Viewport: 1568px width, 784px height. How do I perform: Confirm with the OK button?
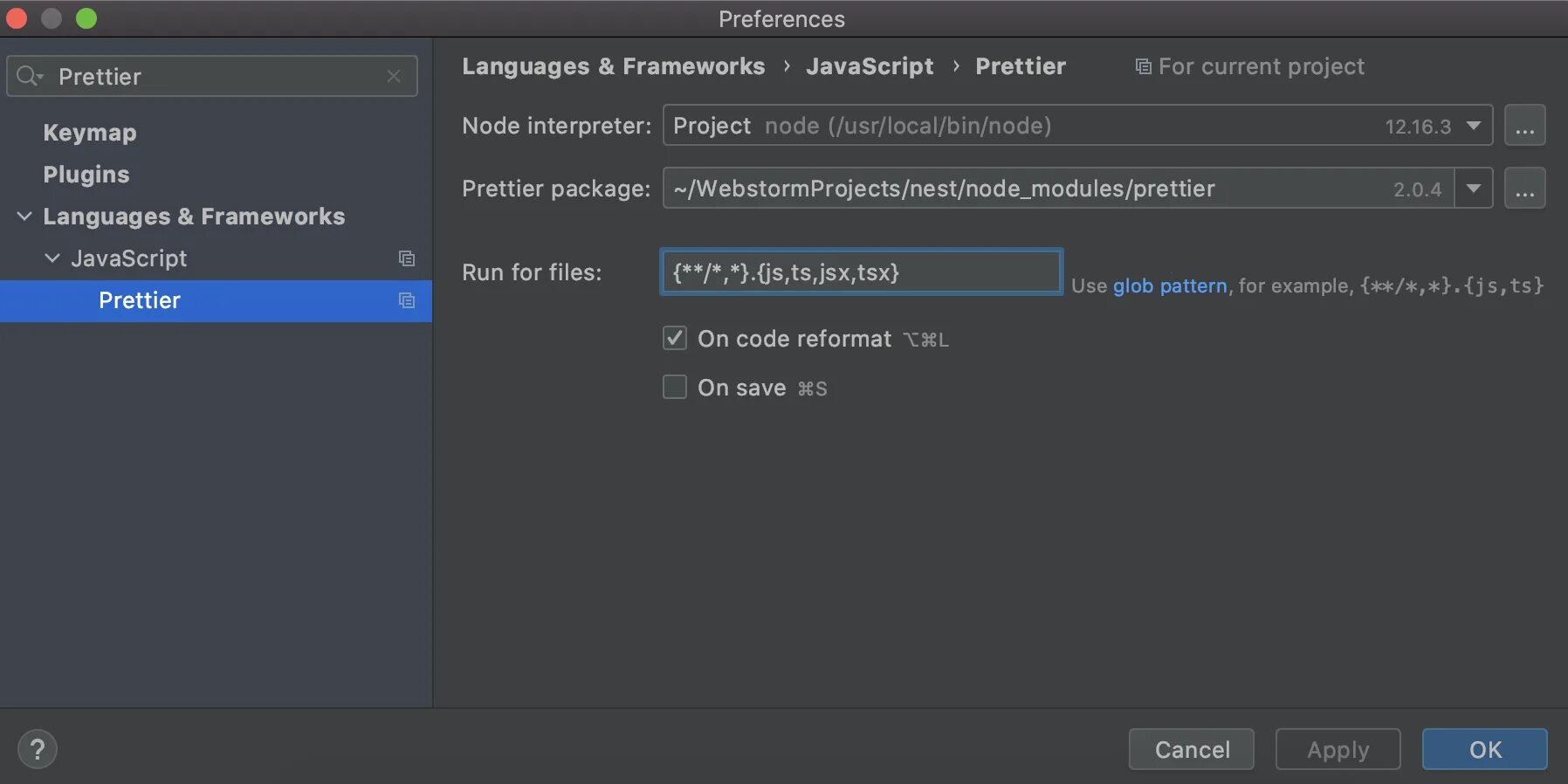[x=1484, y=749]
